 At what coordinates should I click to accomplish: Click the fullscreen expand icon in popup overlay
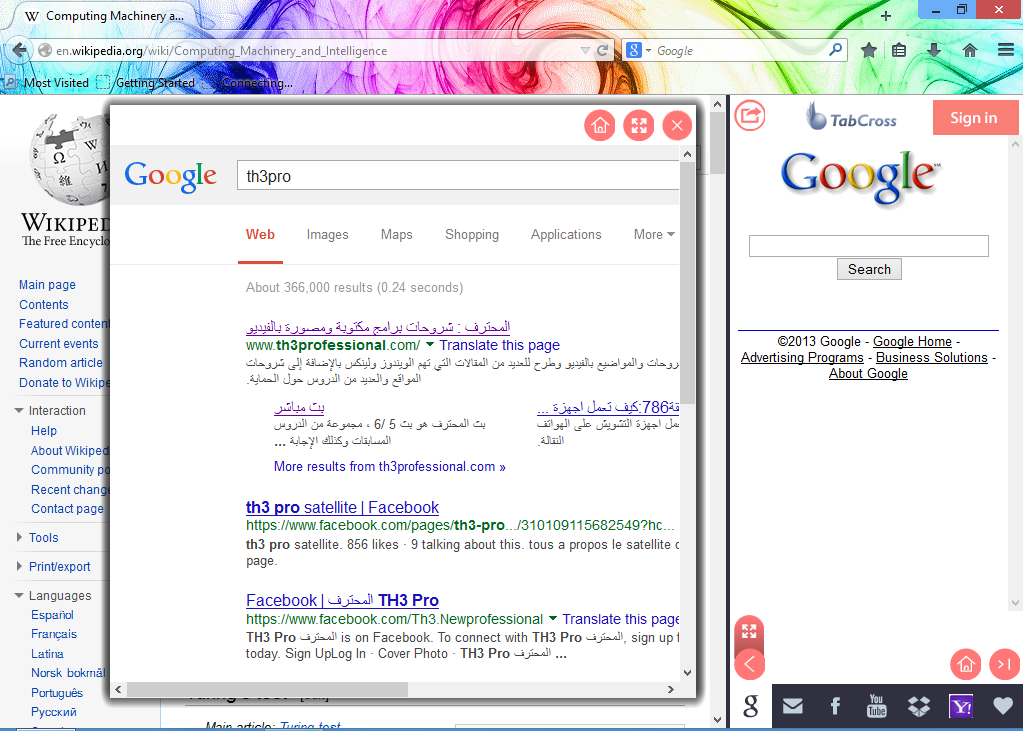pos(639,125)
